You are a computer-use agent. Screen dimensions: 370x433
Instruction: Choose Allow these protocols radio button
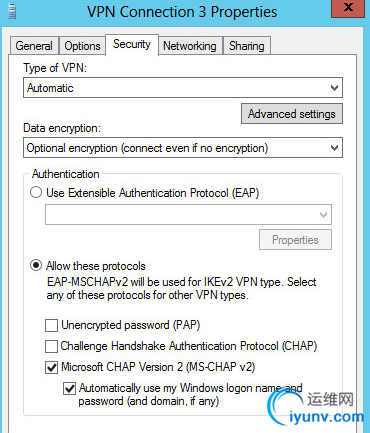pos(36,266)
